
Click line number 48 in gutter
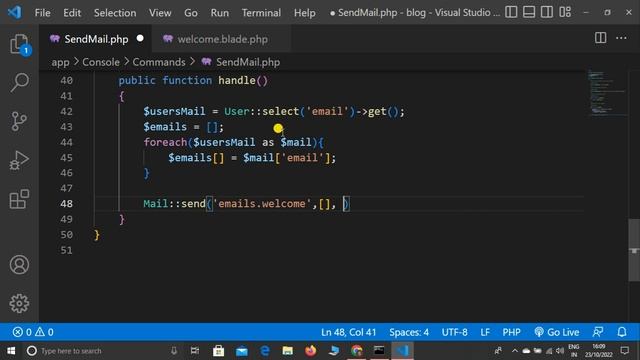67,204
